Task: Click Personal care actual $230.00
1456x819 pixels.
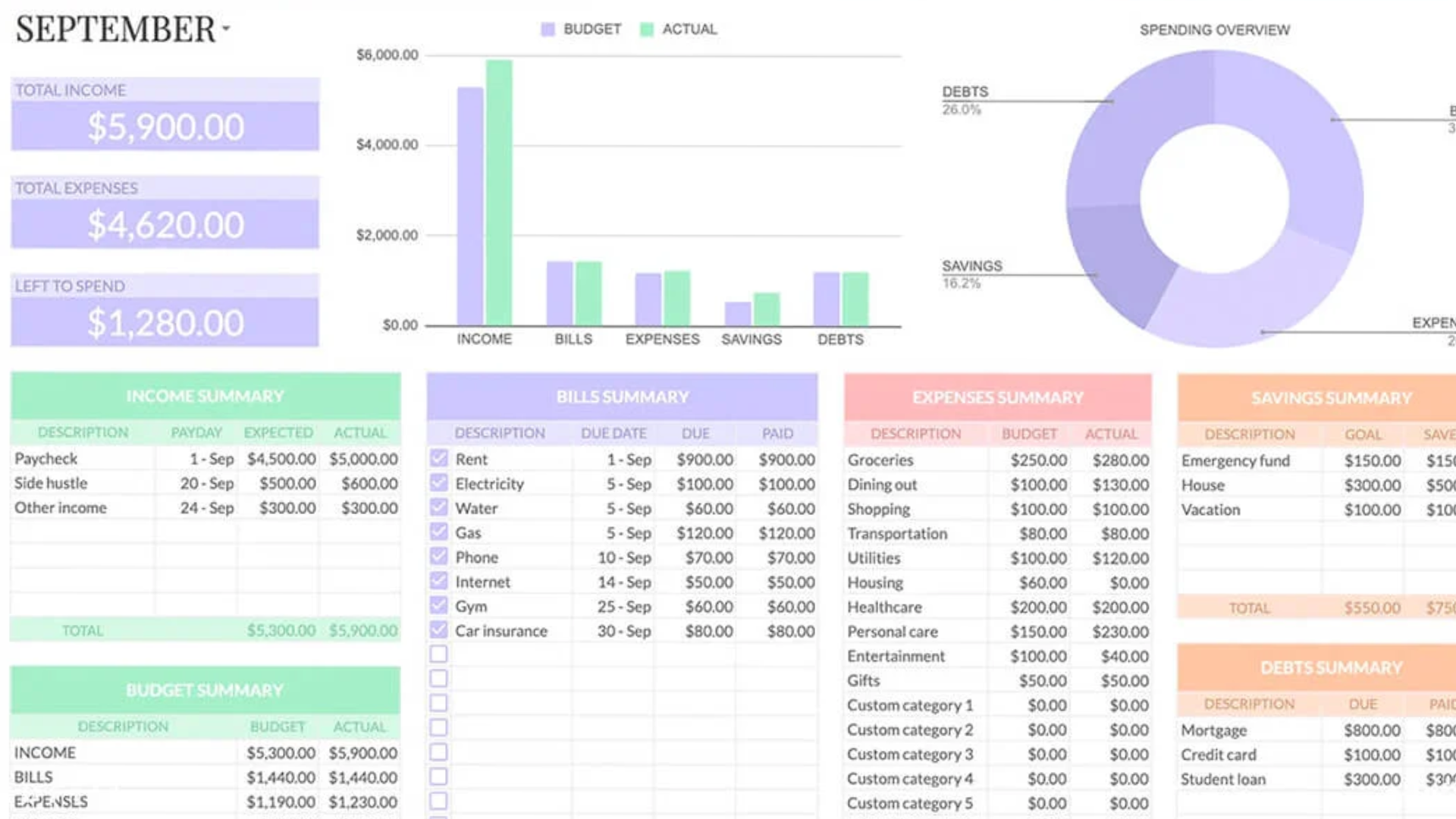Action: 1120,632
